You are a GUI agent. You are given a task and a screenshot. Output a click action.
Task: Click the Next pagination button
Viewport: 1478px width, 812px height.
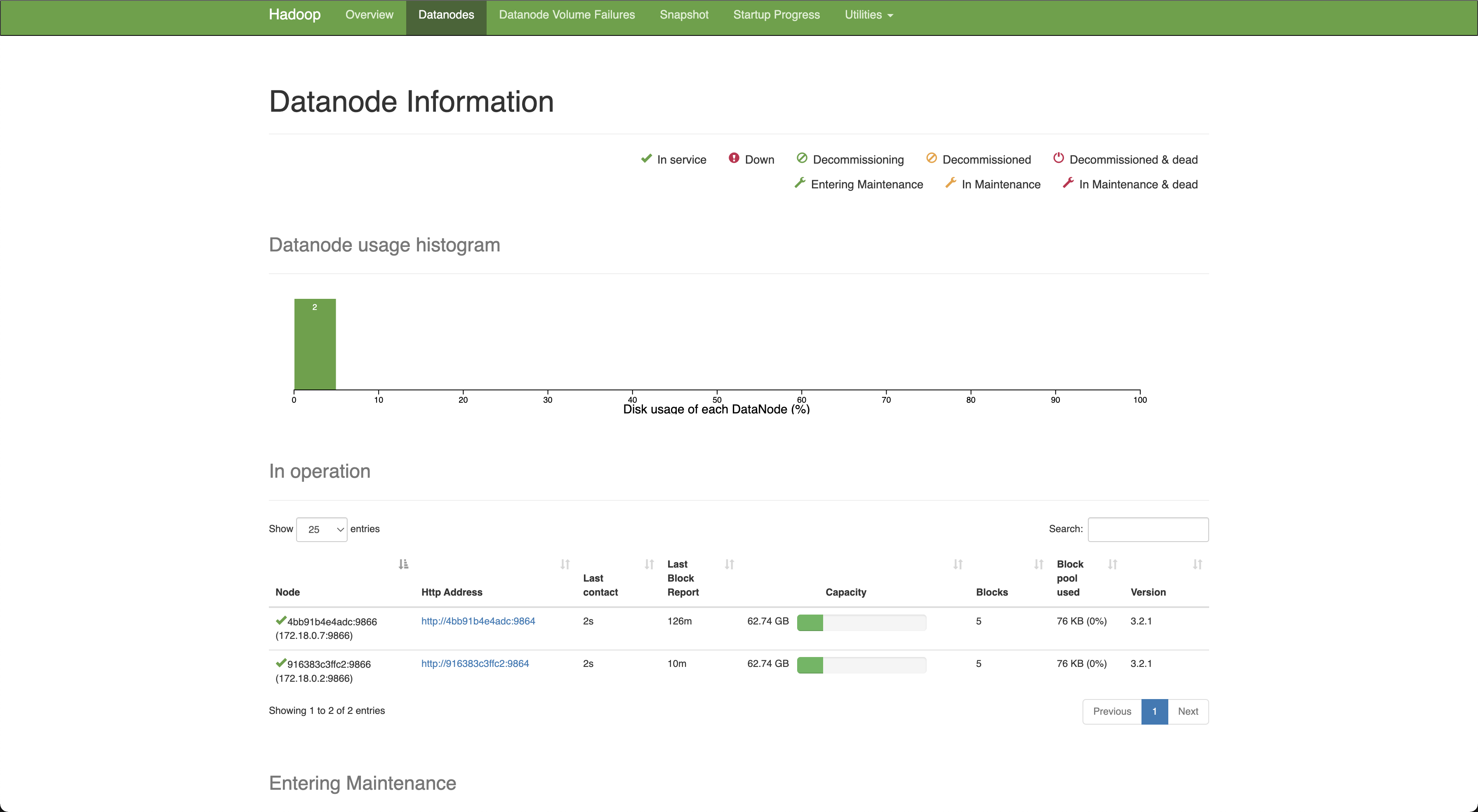coord(1188,712)
